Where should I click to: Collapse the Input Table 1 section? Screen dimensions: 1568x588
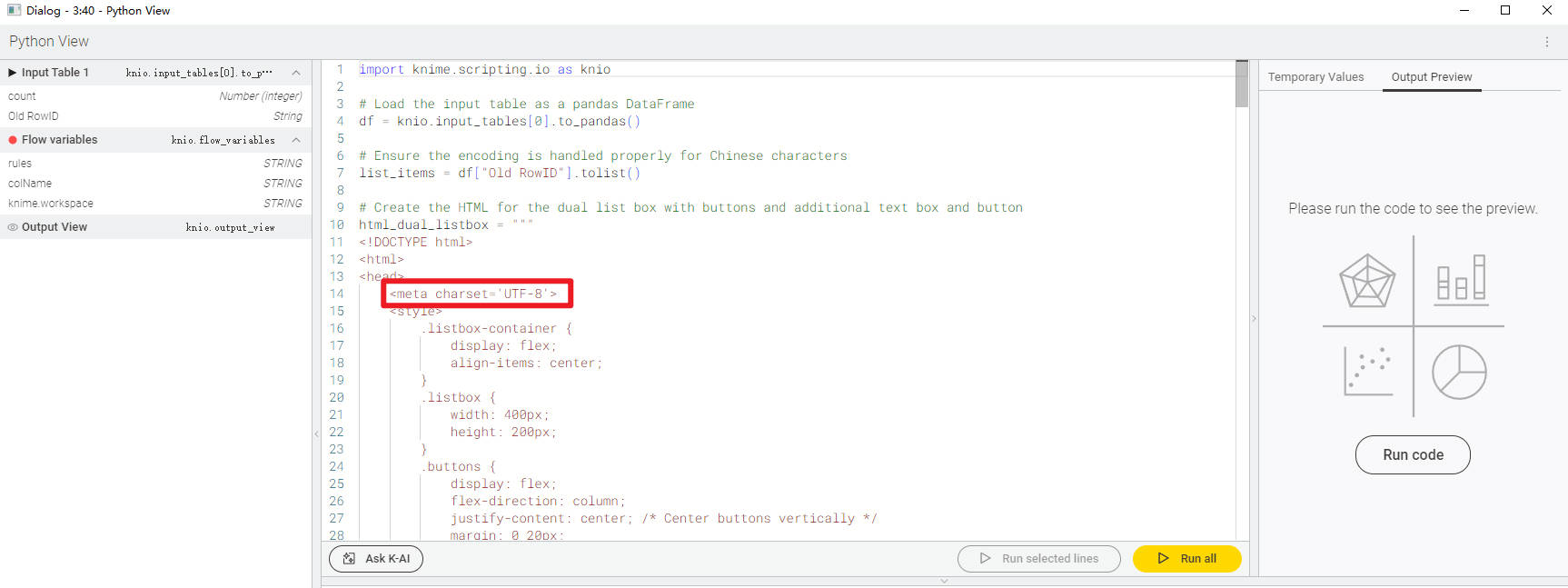pos(296,73)
